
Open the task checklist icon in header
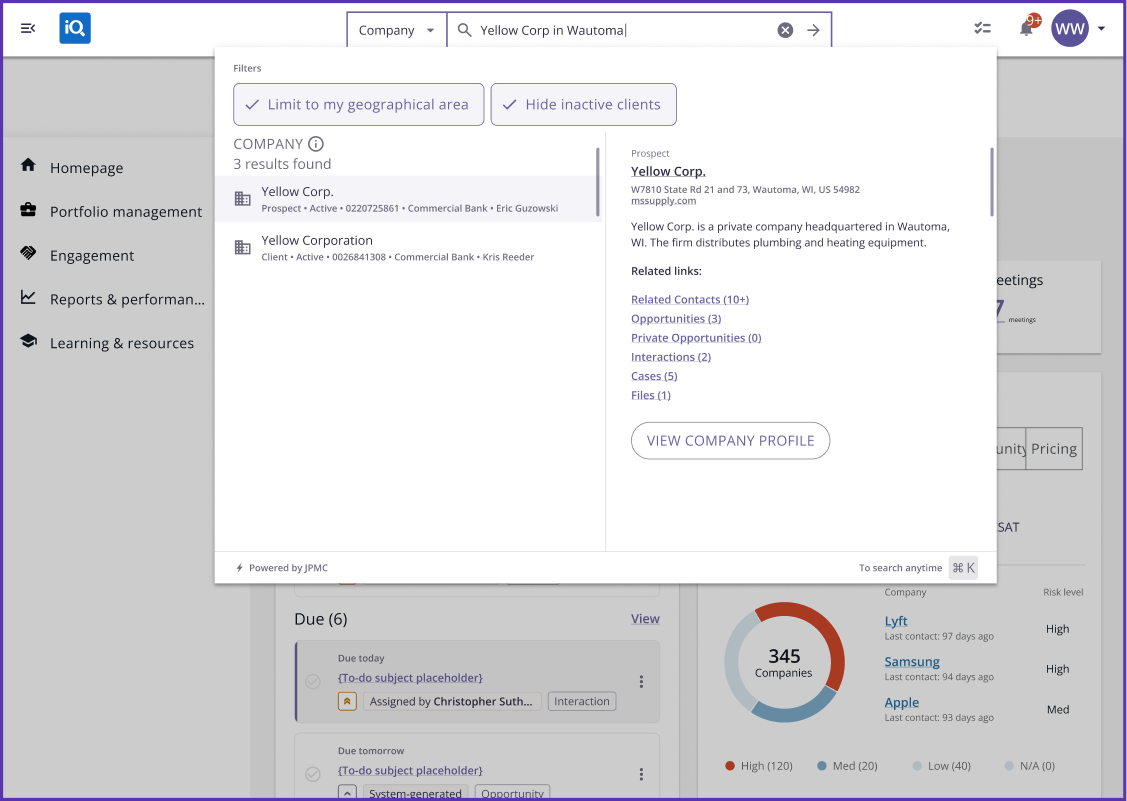point(982,29)
